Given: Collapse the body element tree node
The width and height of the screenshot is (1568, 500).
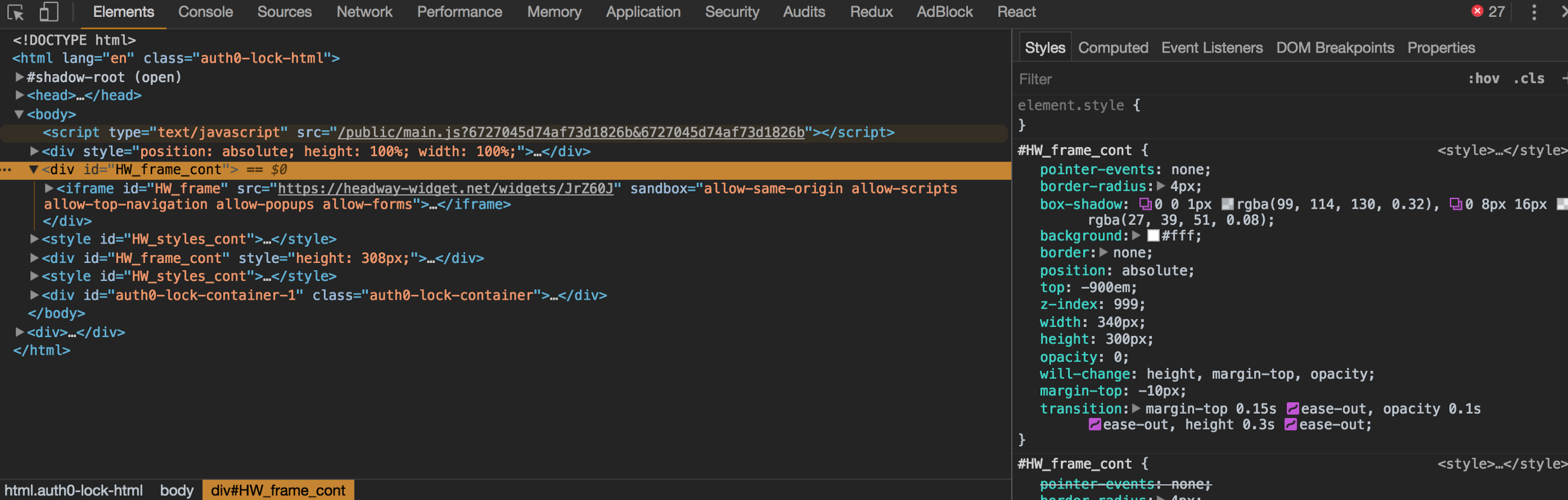Looking at the screenshot, I should pos(19,115).
